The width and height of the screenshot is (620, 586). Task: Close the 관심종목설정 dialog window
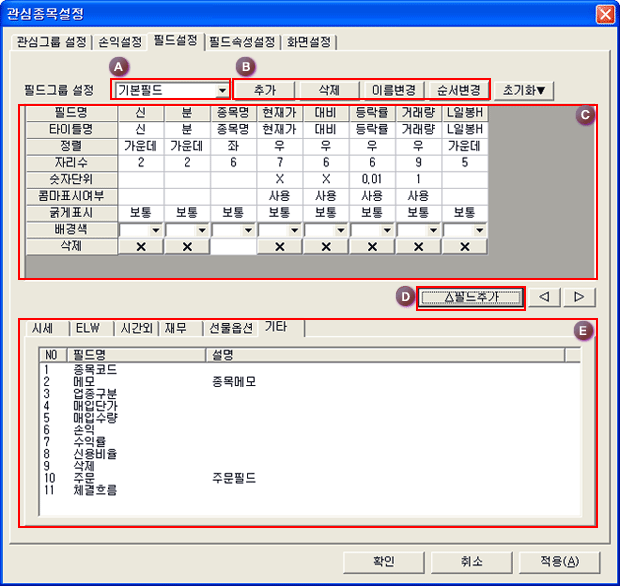[x=604, y=13]
